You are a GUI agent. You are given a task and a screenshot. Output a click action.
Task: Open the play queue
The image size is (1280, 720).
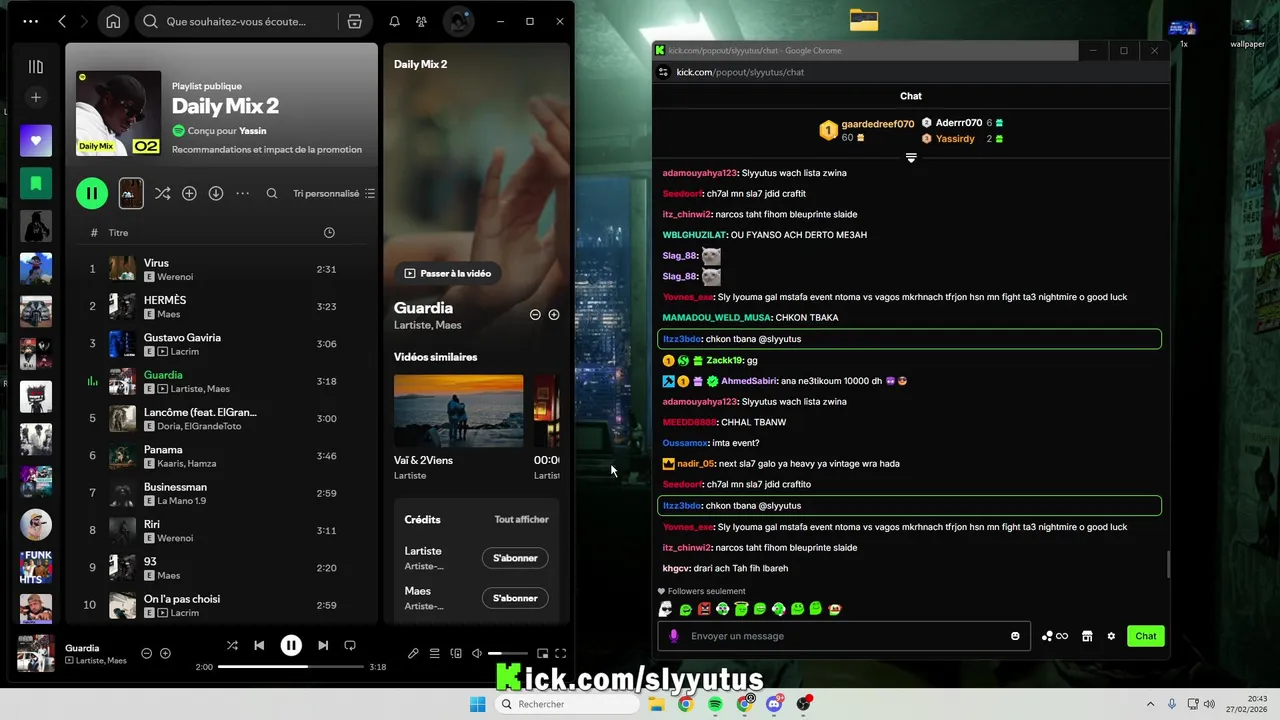coord(434,653)
